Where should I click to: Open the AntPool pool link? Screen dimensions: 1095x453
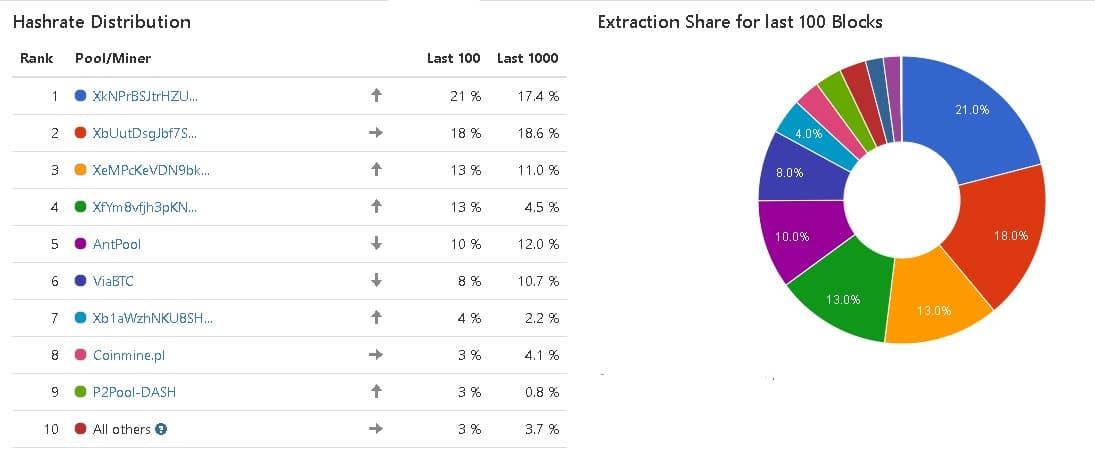pos(119,244)
